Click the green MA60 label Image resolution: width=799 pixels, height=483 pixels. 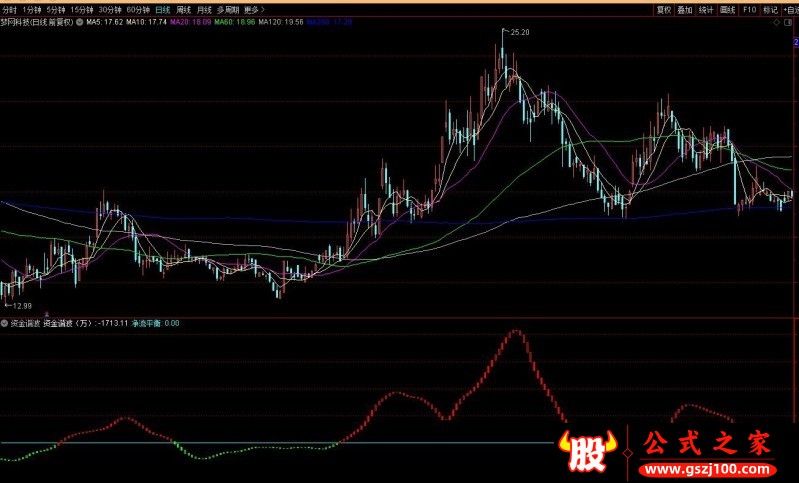(235, 22)
